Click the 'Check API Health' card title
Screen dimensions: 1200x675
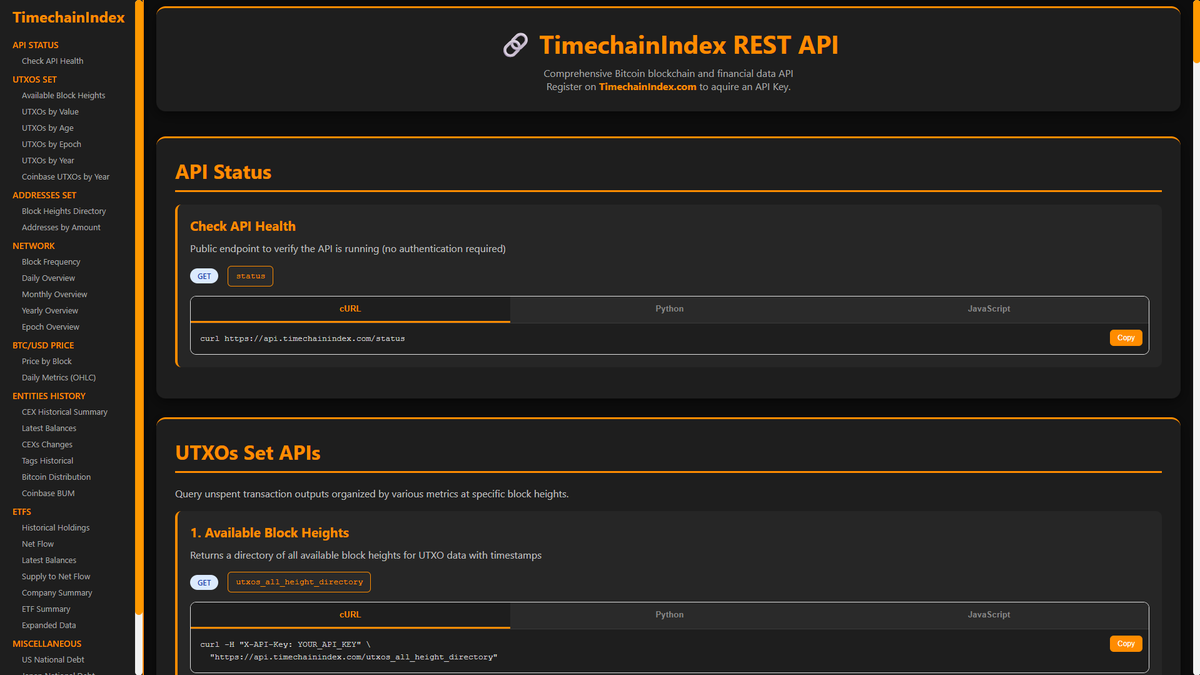[243, 226]
